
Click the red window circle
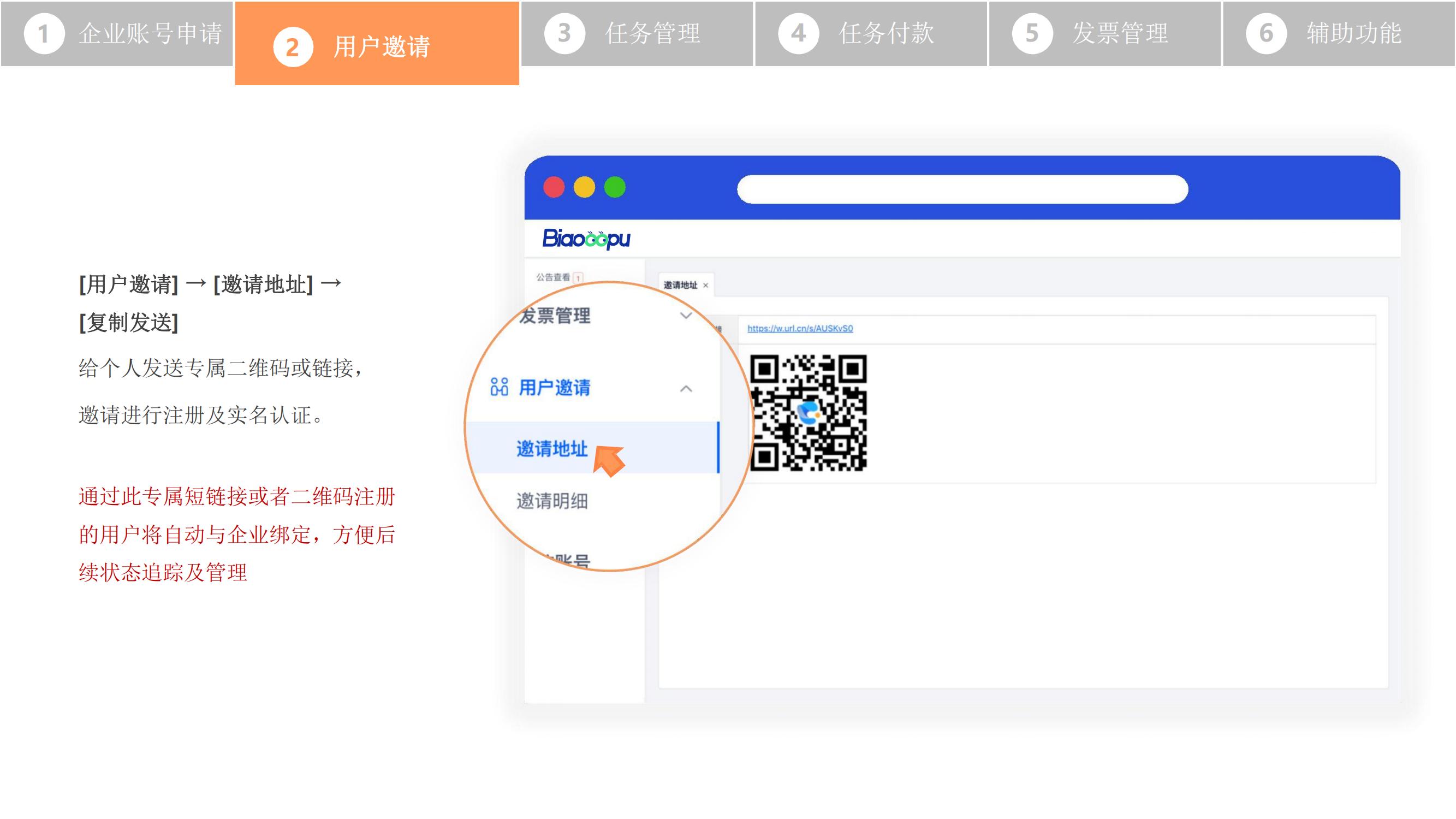coord(554,187)
